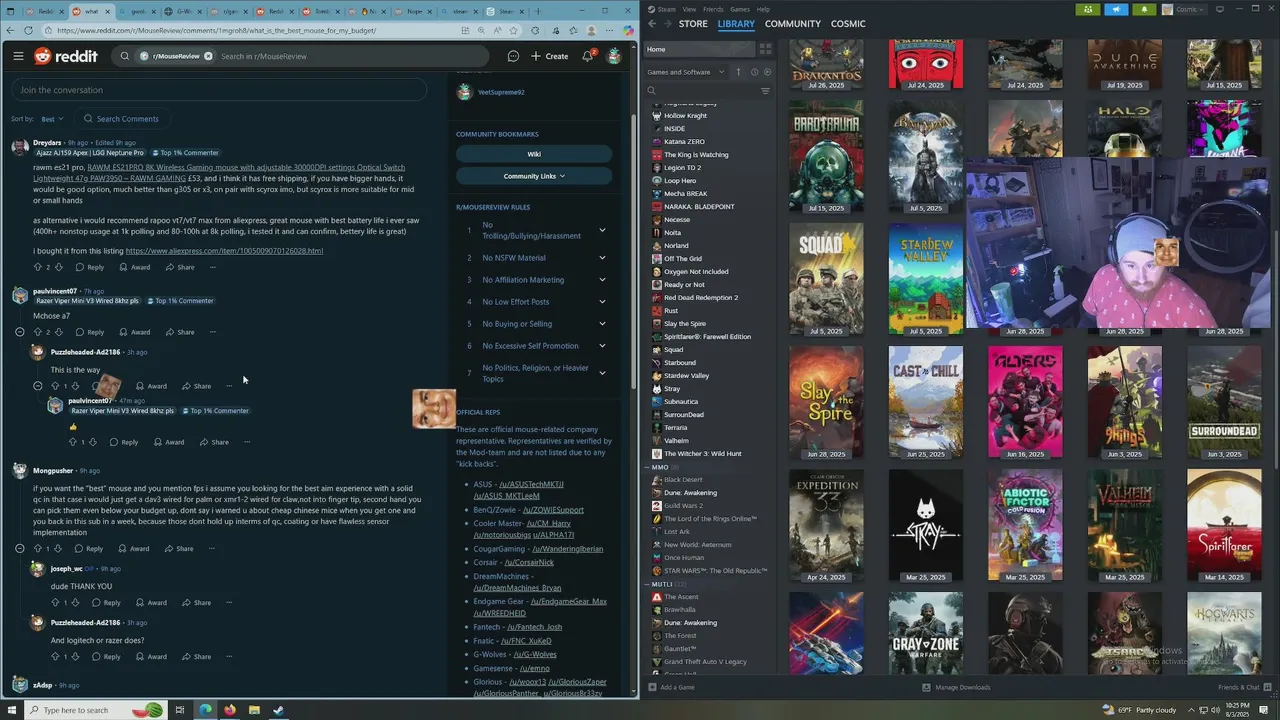Viewport: 1280px width, 720px height.
Task: Upvote the Dreydars comment
Action: [38, 267]
